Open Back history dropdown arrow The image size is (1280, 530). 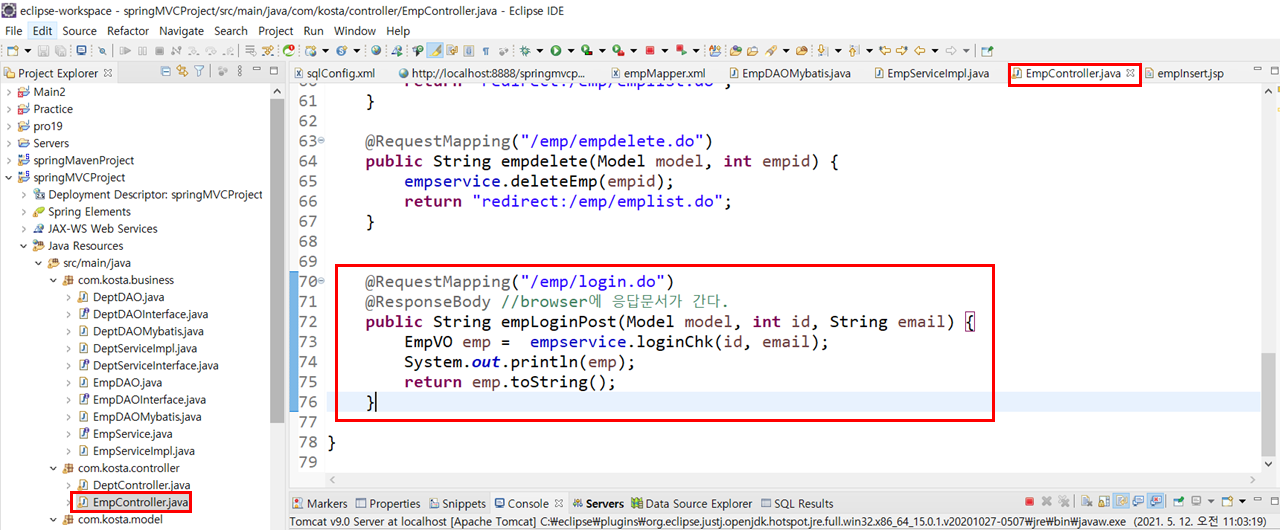pos(935,50)
